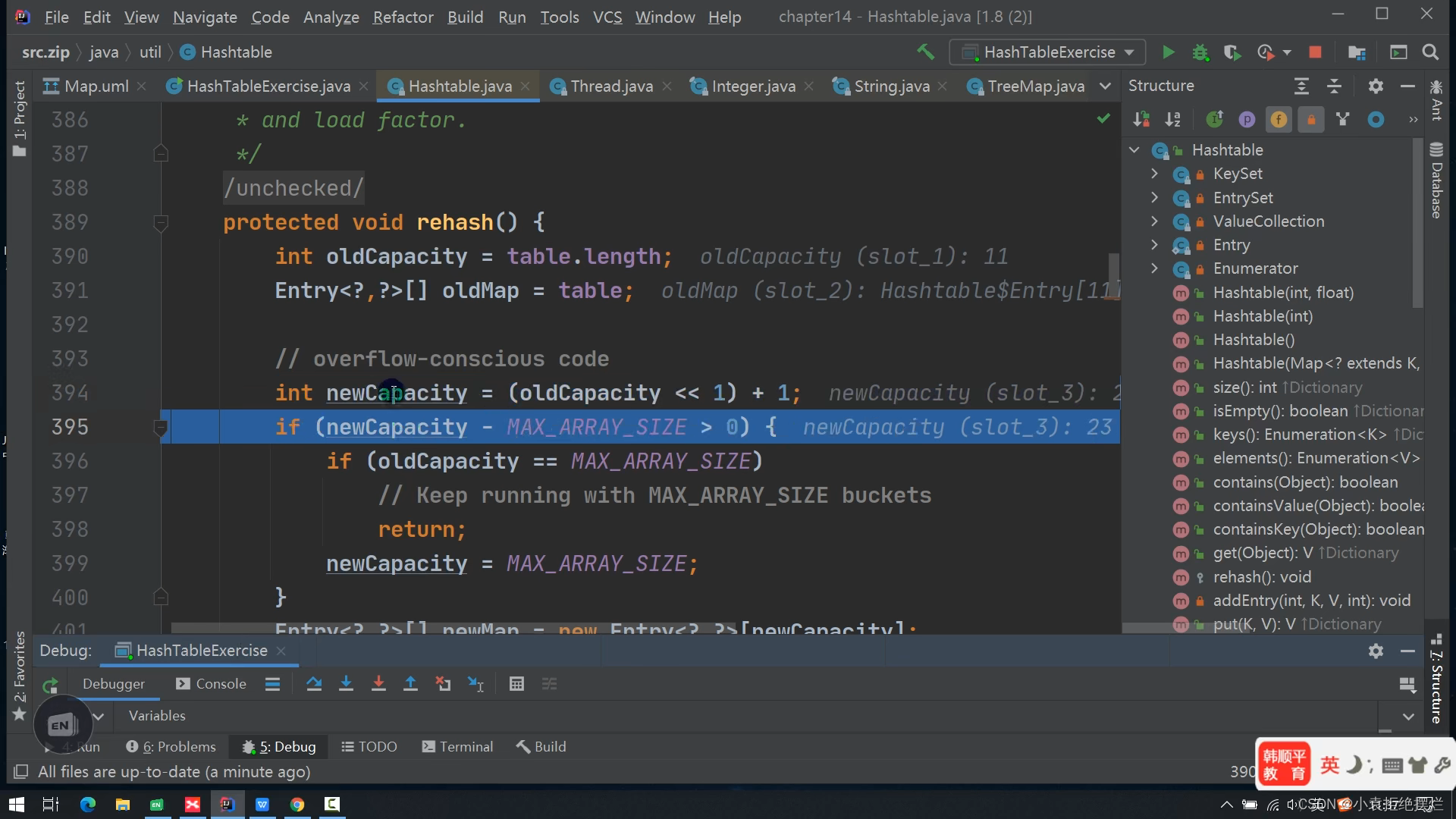Open Run Anything icon in toolbar
Viewport: 1456px width, 819px height.
1398,52
